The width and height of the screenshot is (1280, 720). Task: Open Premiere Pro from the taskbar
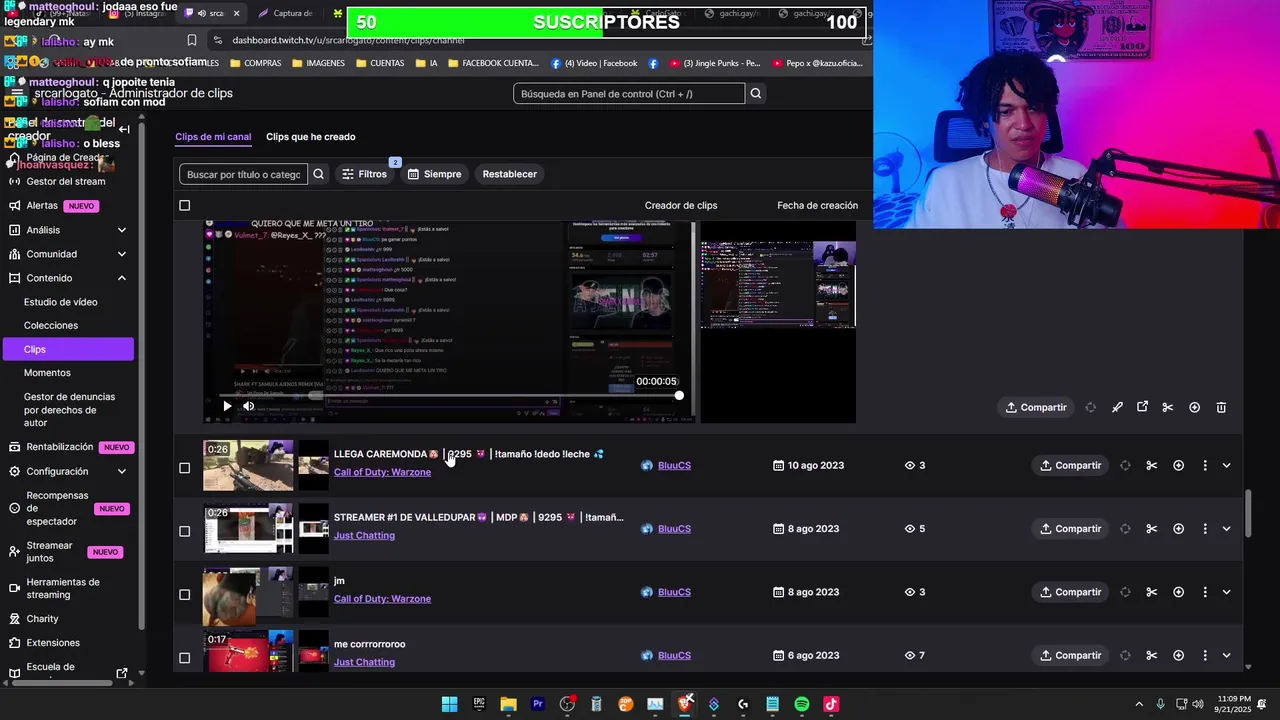click(x=538, y=704)
